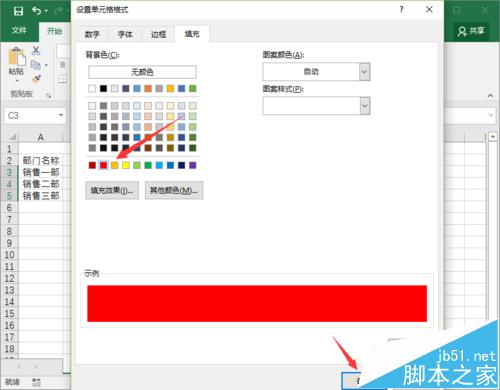Open the 剪贴板 group dialog launcher
The width and height of the screenshot is (500, 390).
(x=49, y=95)
